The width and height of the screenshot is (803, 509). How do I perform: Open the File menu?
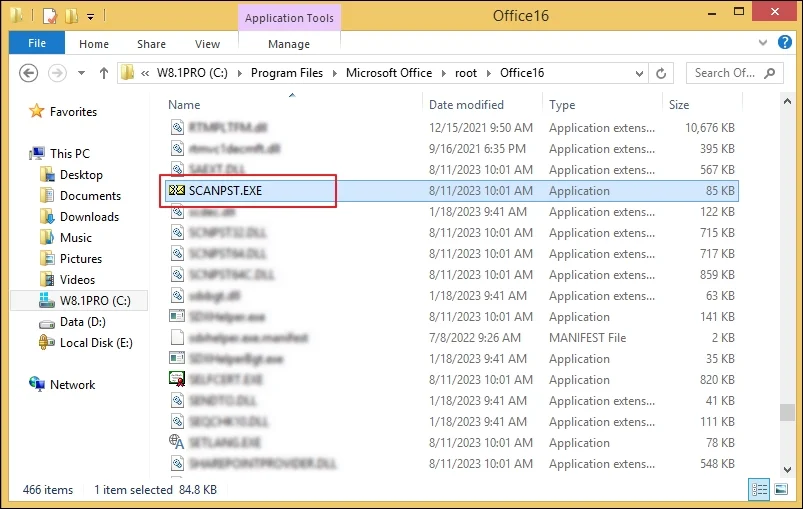37,44
